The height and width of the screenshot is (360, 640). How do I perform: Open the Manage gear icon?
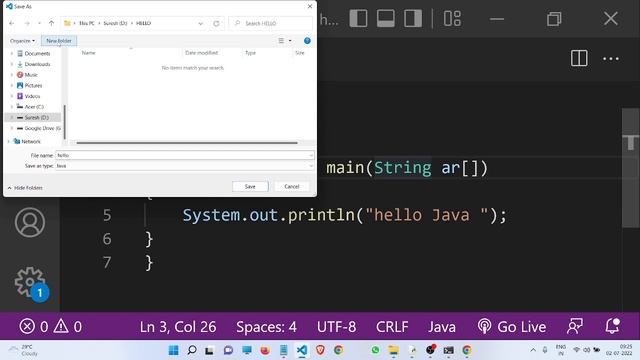click(x=30, y=282)
